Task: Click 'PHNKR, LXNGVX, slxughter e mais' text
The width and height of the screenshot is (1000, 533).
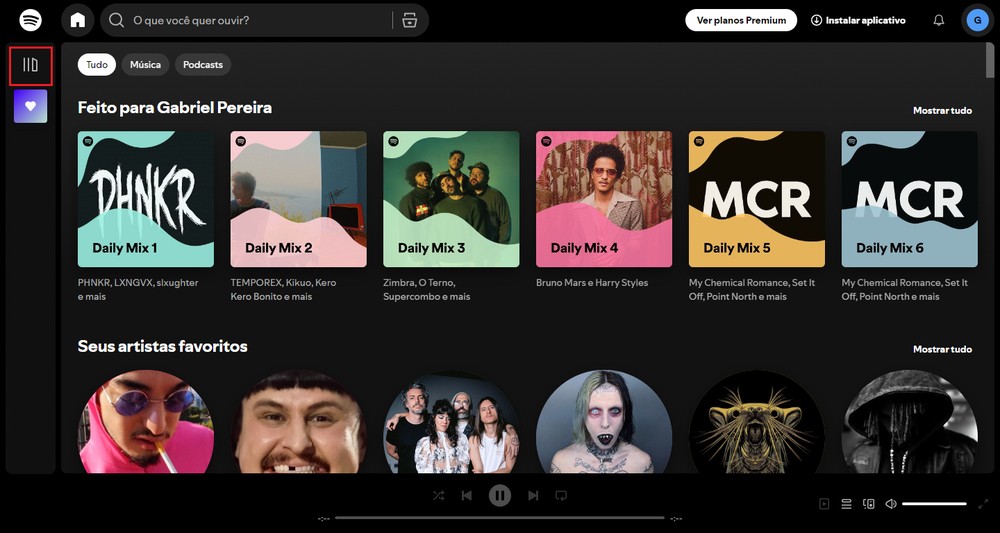Action: pos(138,289)
